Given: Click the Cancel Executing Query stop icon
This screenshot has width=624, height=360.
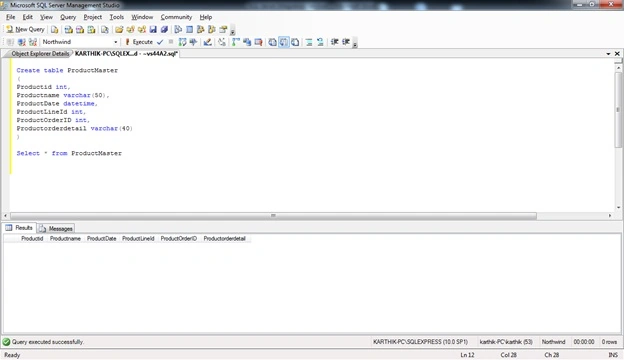Looking at the screenshot, I should (x=171, y=42).
